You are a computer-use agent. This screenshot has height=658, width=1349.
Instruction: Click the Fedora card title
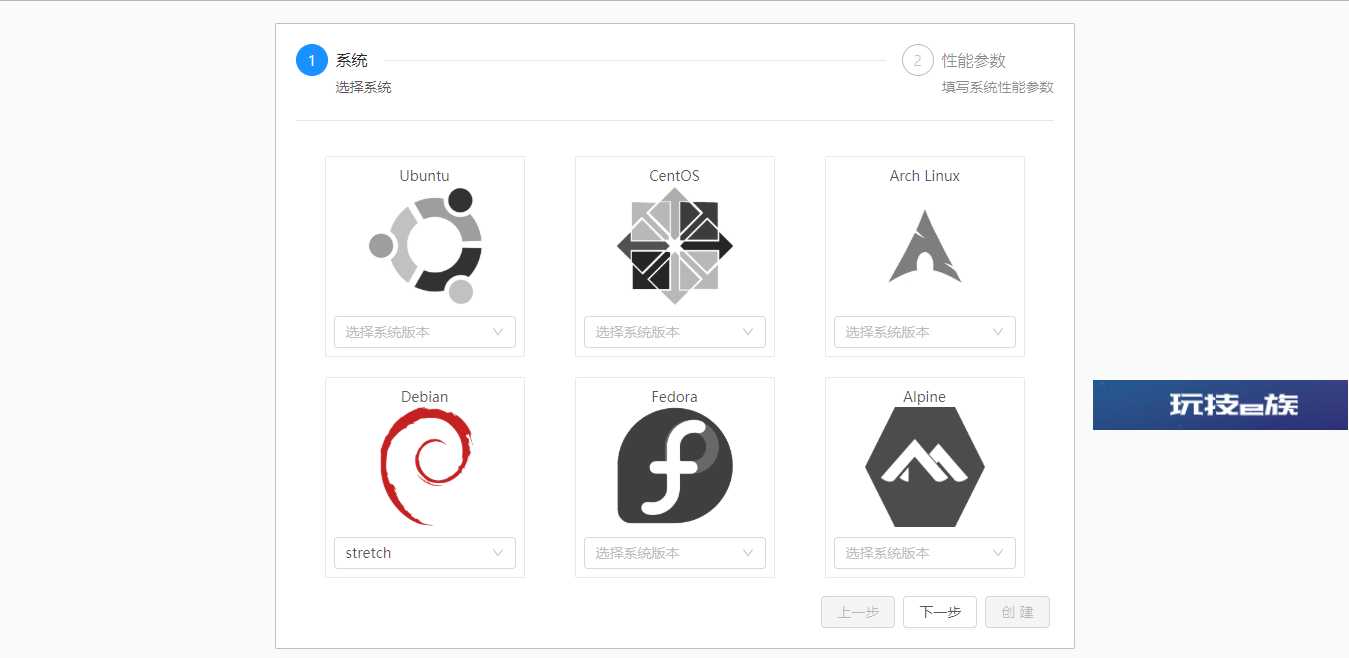675,397
